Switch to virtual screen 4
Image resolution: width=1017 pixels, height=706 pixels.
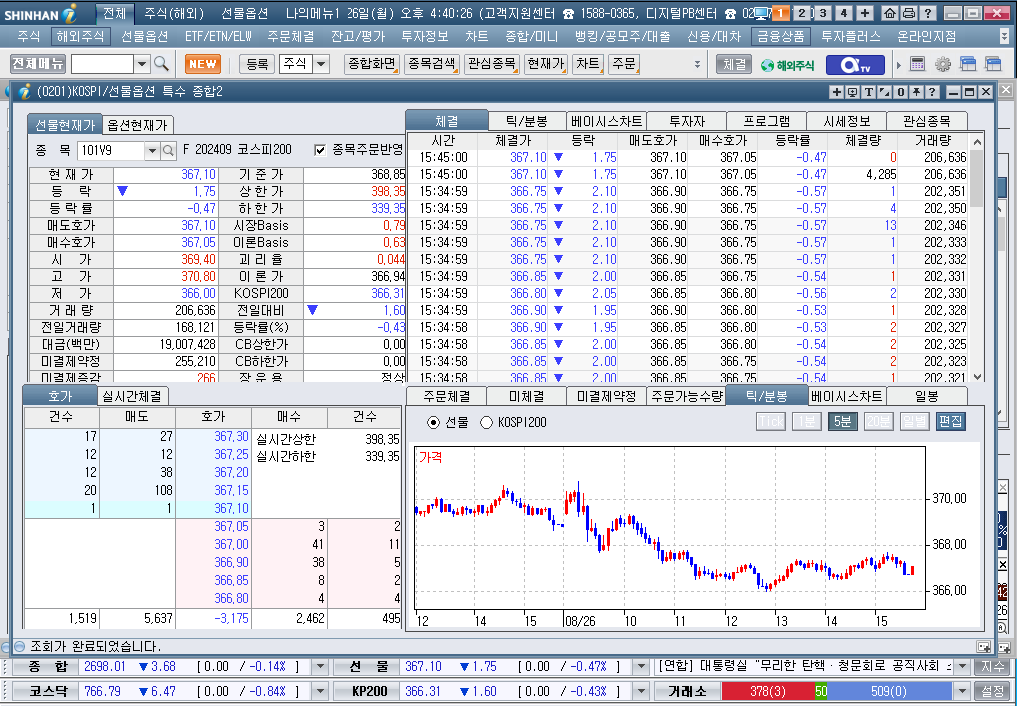[844, 13]
